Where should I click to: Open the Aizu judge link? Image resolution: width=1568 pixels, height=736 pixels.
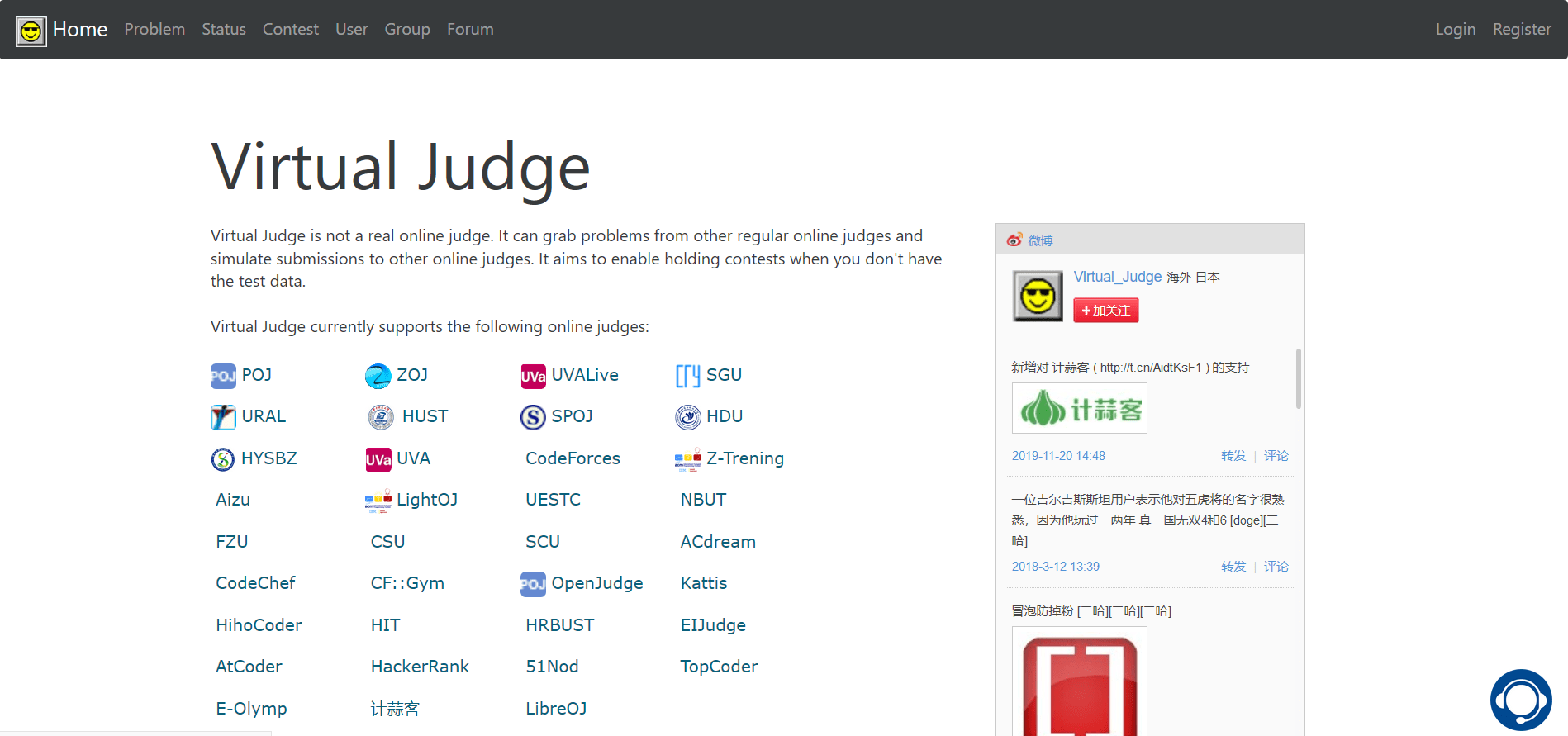(x=232, y=500)
